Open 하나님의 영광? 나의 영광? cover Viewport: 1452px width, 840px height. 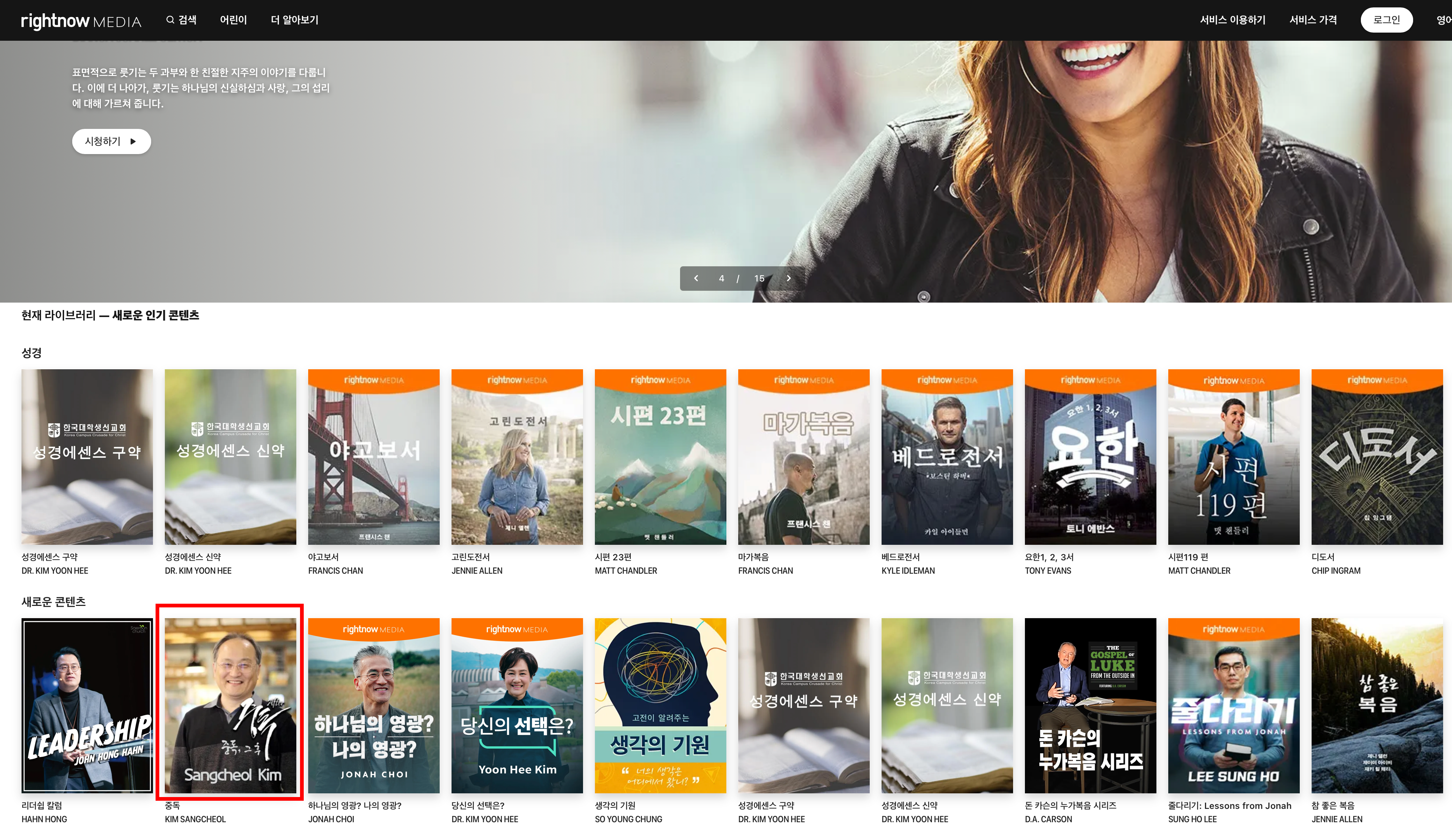click(374, 706)
